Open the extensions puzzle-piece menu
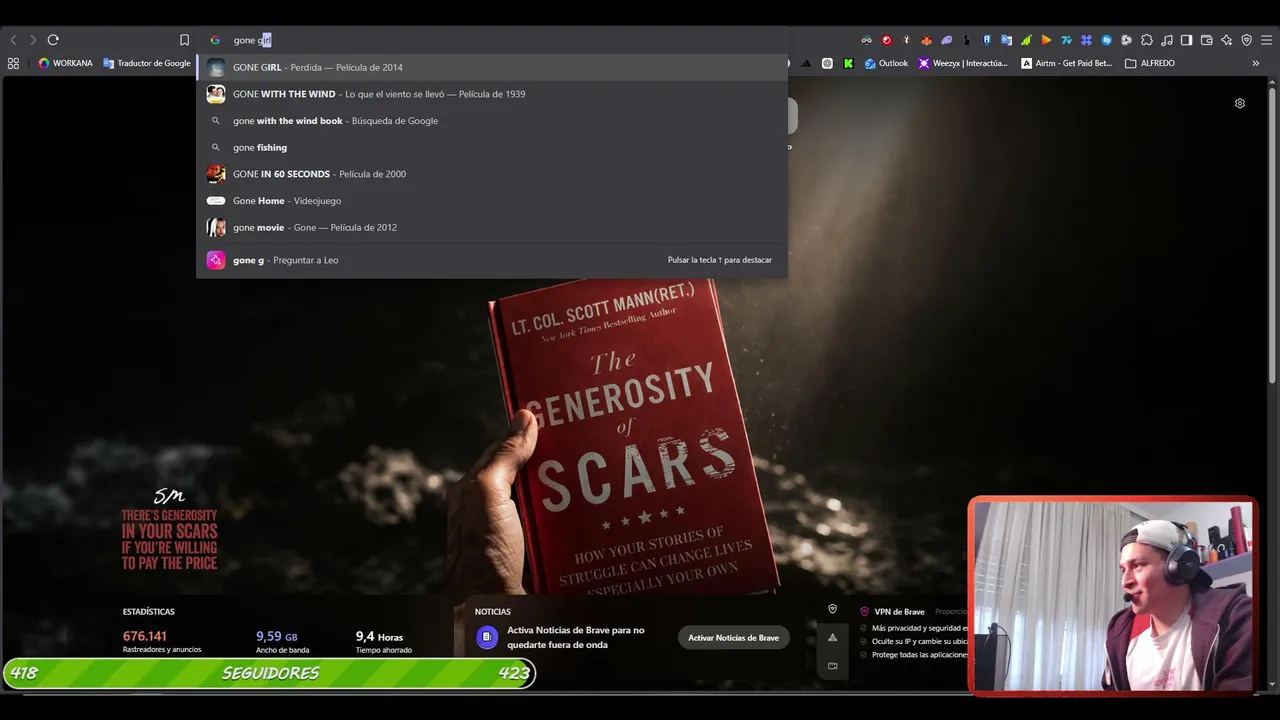Image resolution: width=1280 pixels, height=720 pixels. [x=1147, y=40]
